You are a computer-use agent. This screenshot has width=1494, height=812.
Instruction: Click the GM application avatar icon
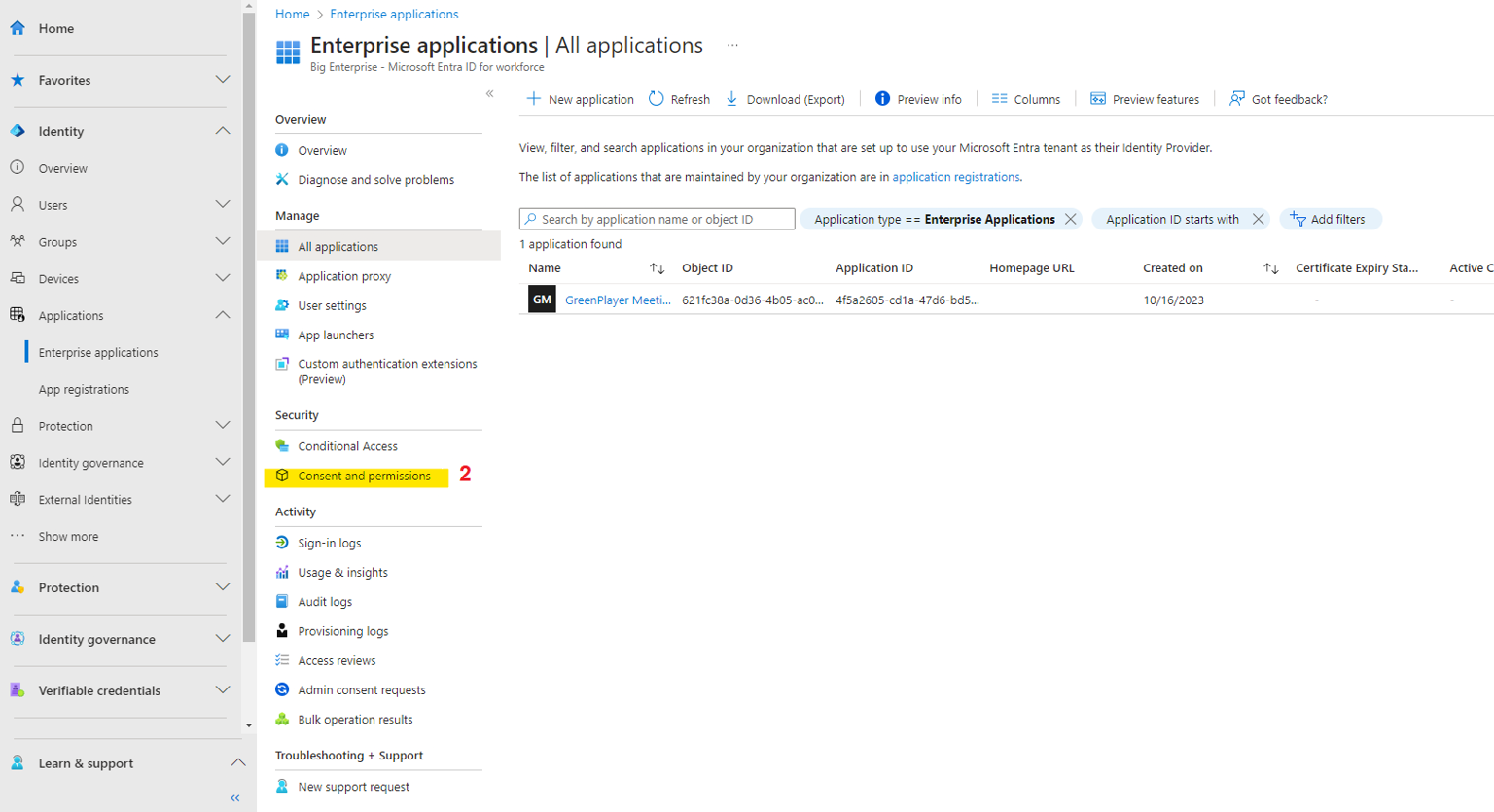pyautogui.click(x=542, y=300)
